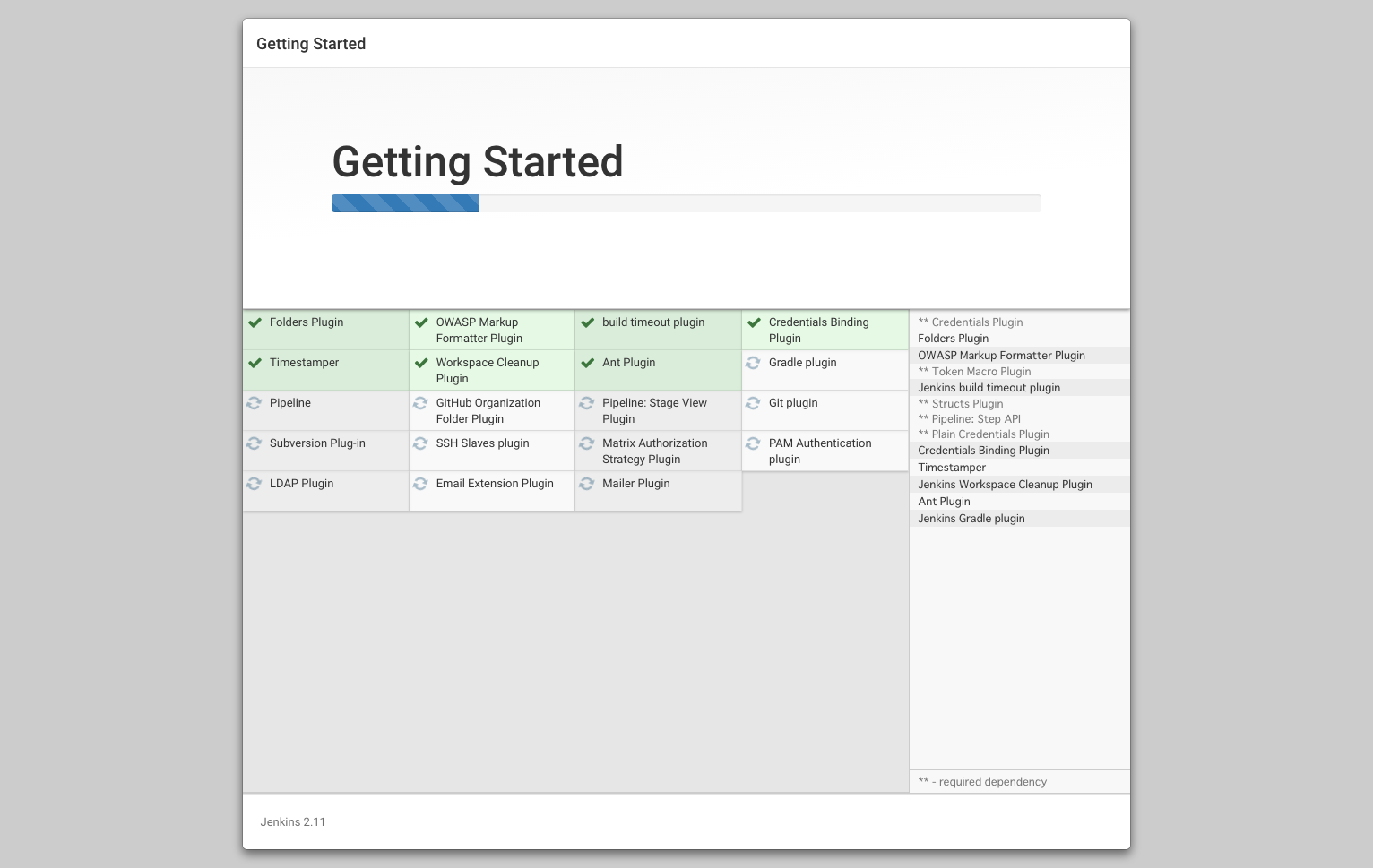Click the '** - required dependency' legend
This screenshot has height=868, width=1373.
pos(982,782)
